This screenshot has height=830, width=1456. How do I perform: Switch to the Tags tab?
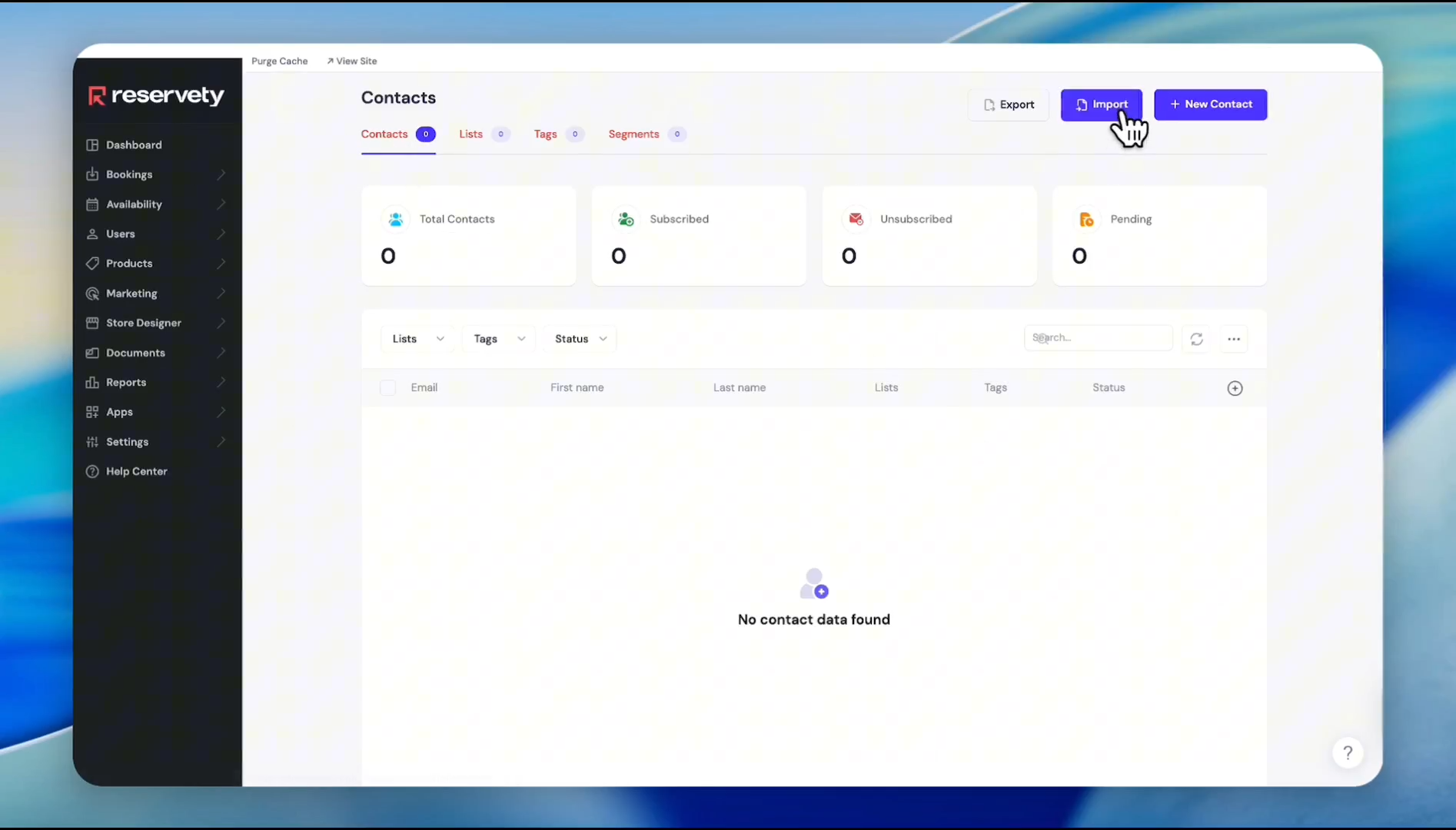coord(559,134)
